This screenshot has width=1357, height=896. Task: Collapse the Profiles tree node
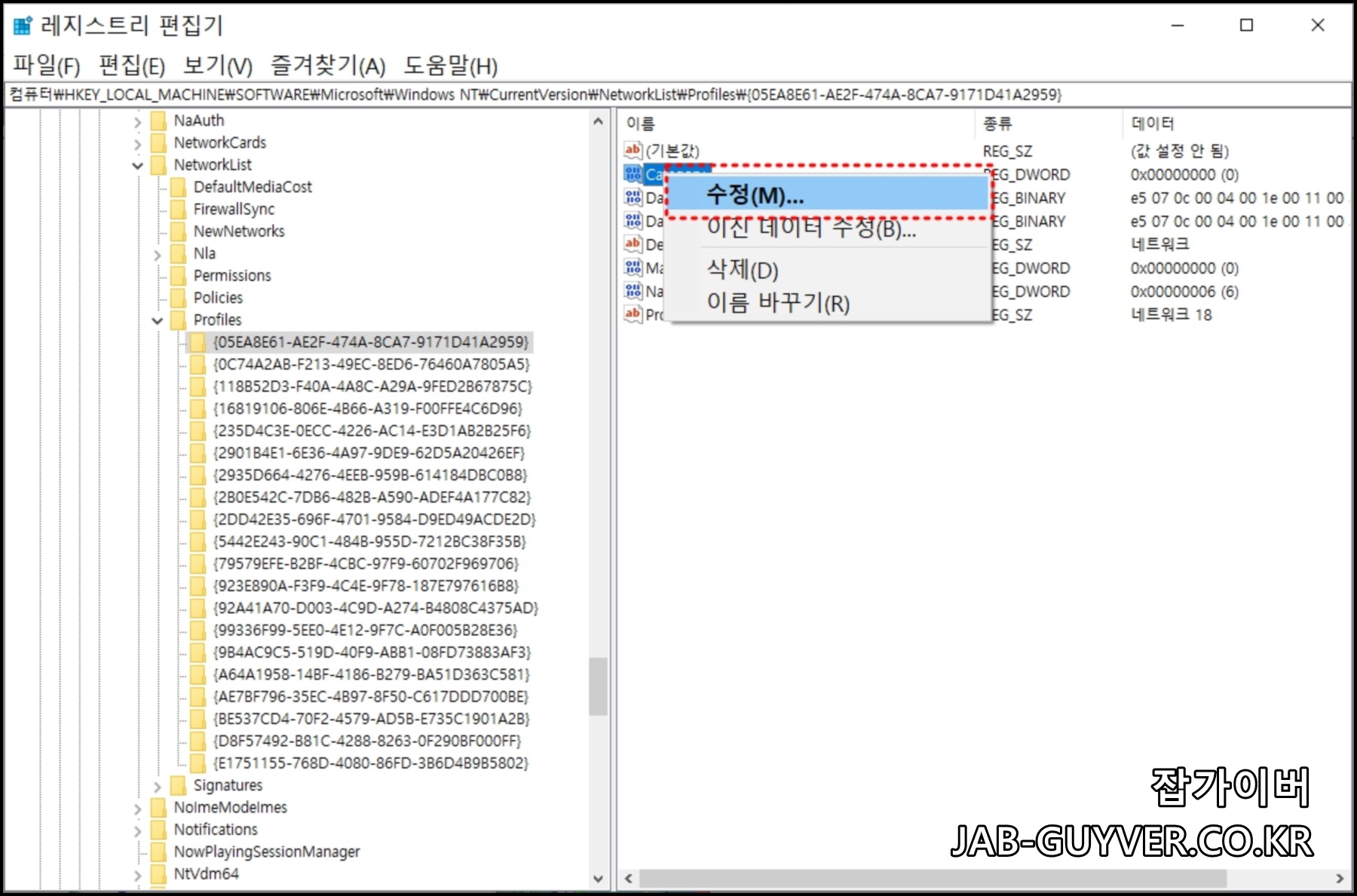click(157, 321)
